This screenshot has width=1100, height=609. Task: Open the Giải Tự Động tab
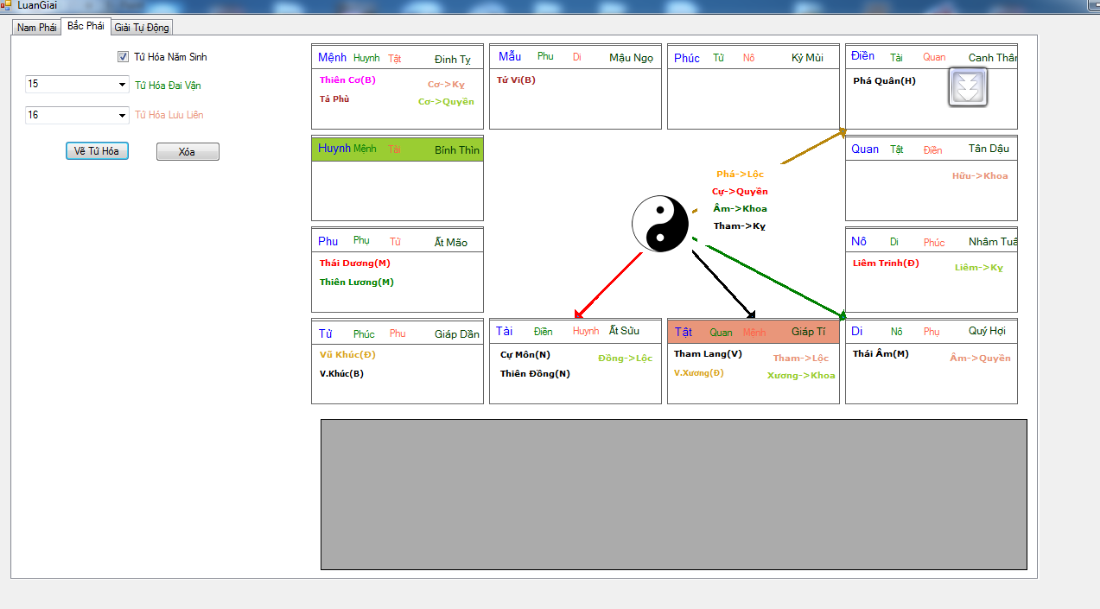pos(141,27)
